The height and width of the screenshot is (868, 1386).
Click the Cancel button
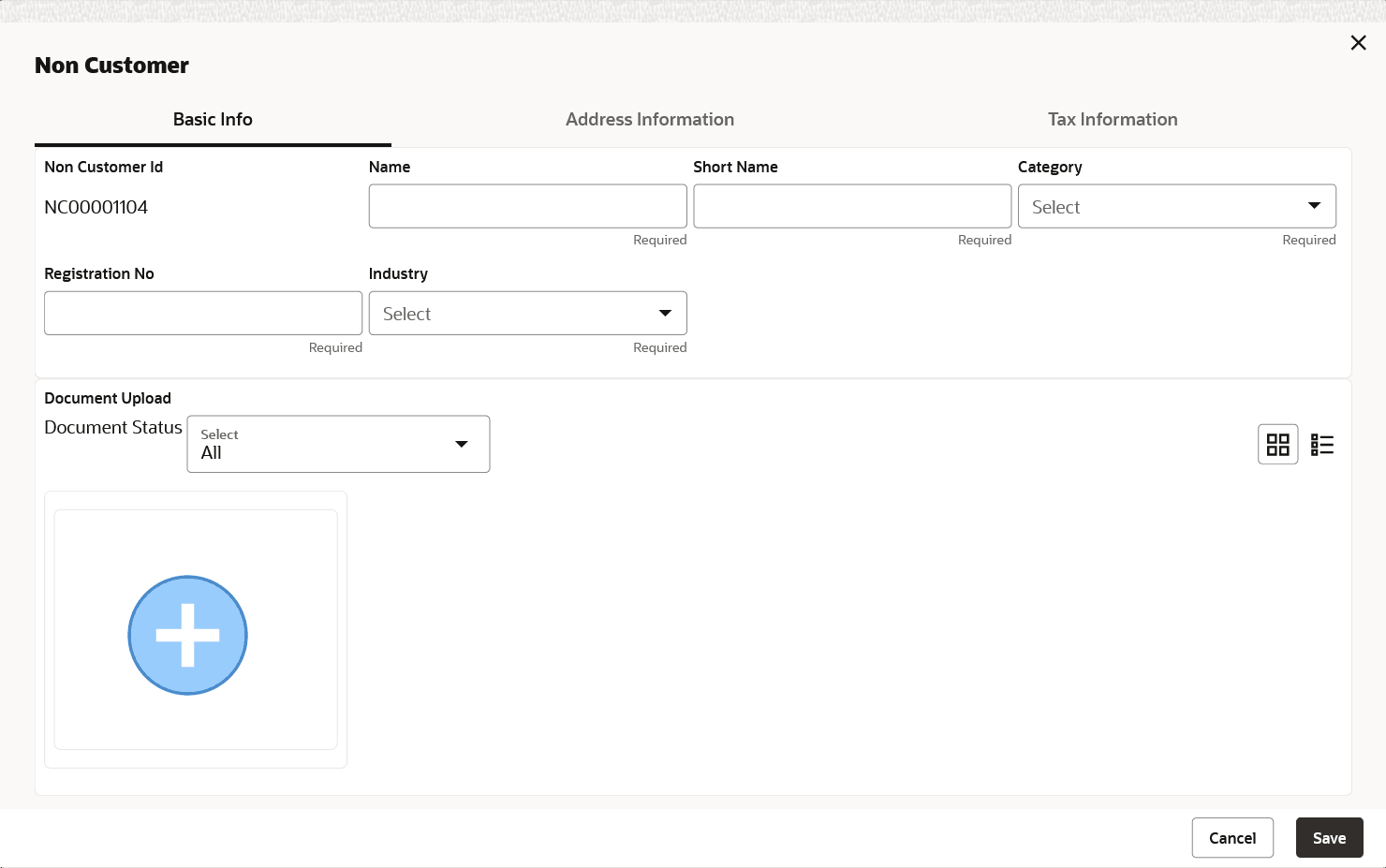point(1231,838)
